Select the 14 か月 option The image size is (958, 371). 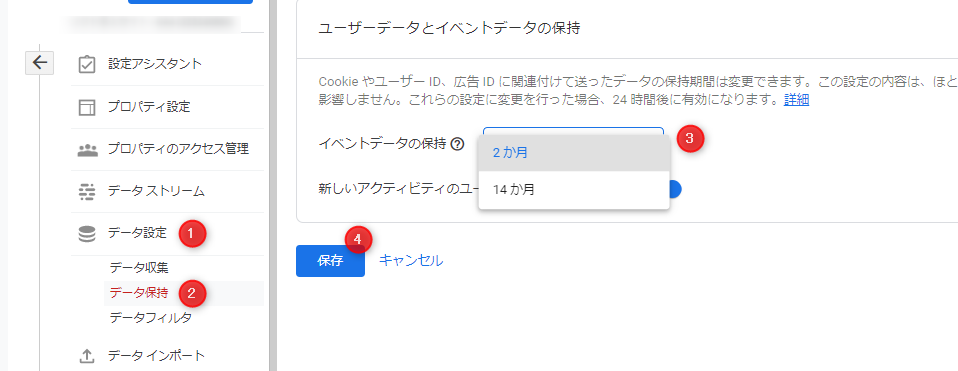tap(574, 189)
